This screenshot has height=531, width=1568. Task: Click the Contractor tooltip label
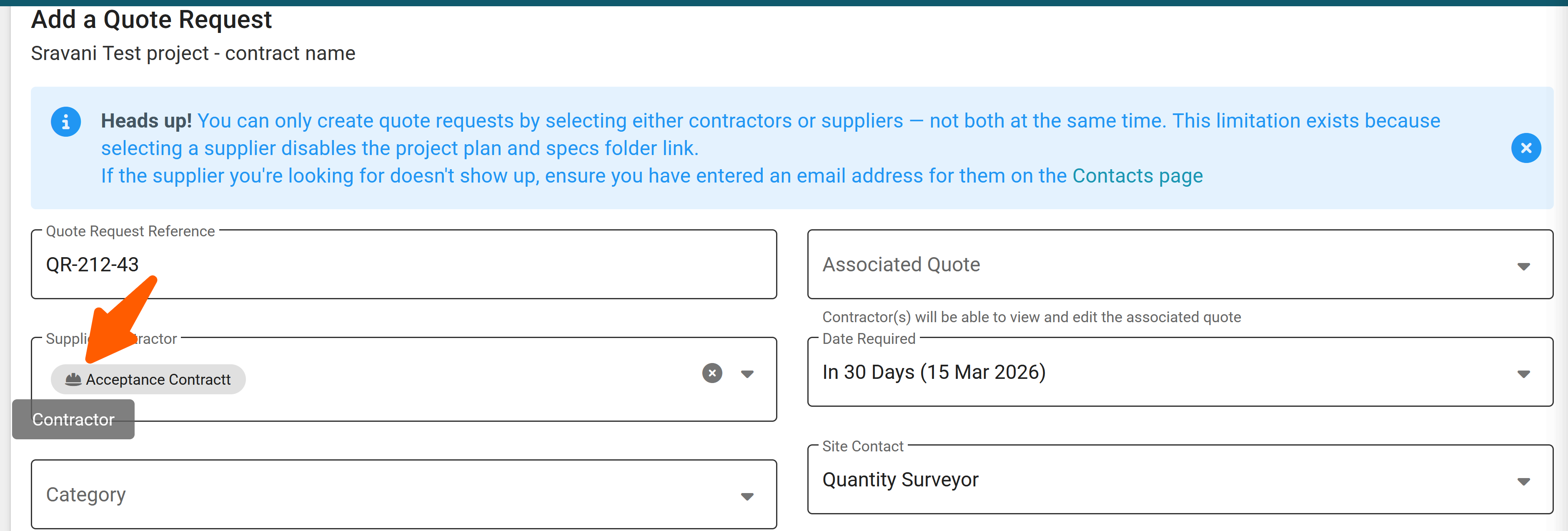pos(73,420)
